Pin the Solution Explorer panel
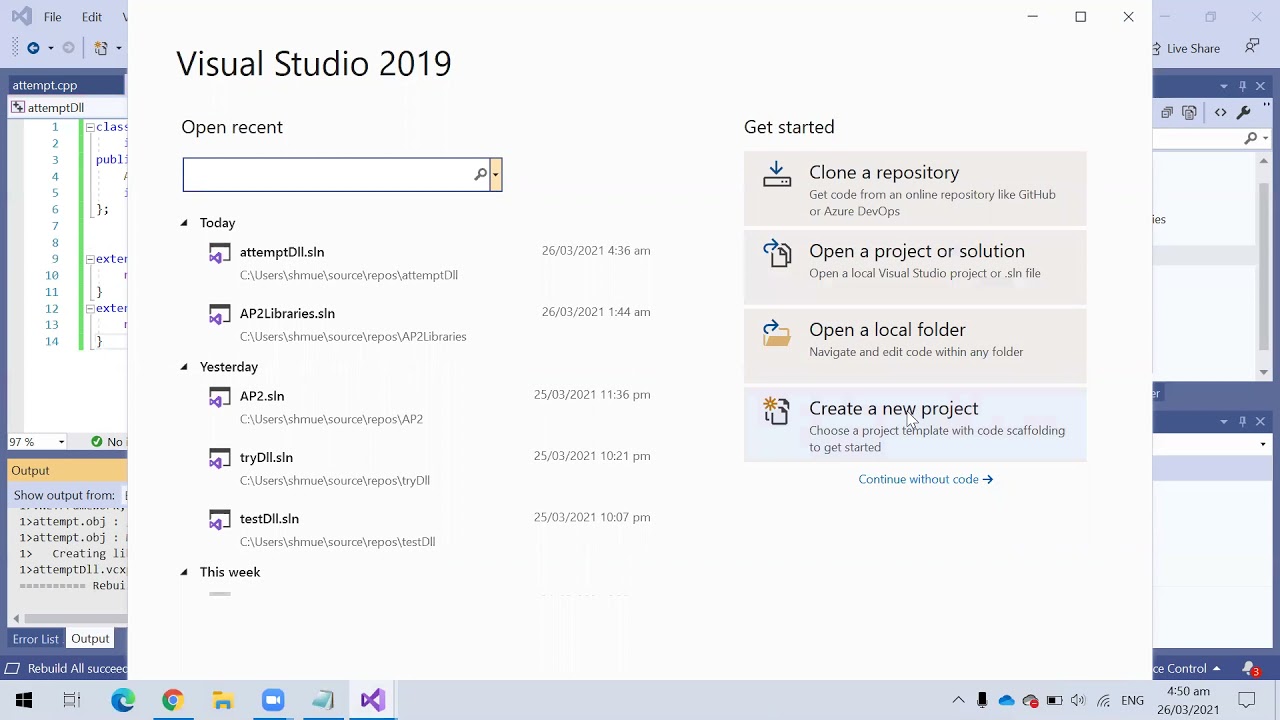The image size is (1280, 720). coord(1243,86)
